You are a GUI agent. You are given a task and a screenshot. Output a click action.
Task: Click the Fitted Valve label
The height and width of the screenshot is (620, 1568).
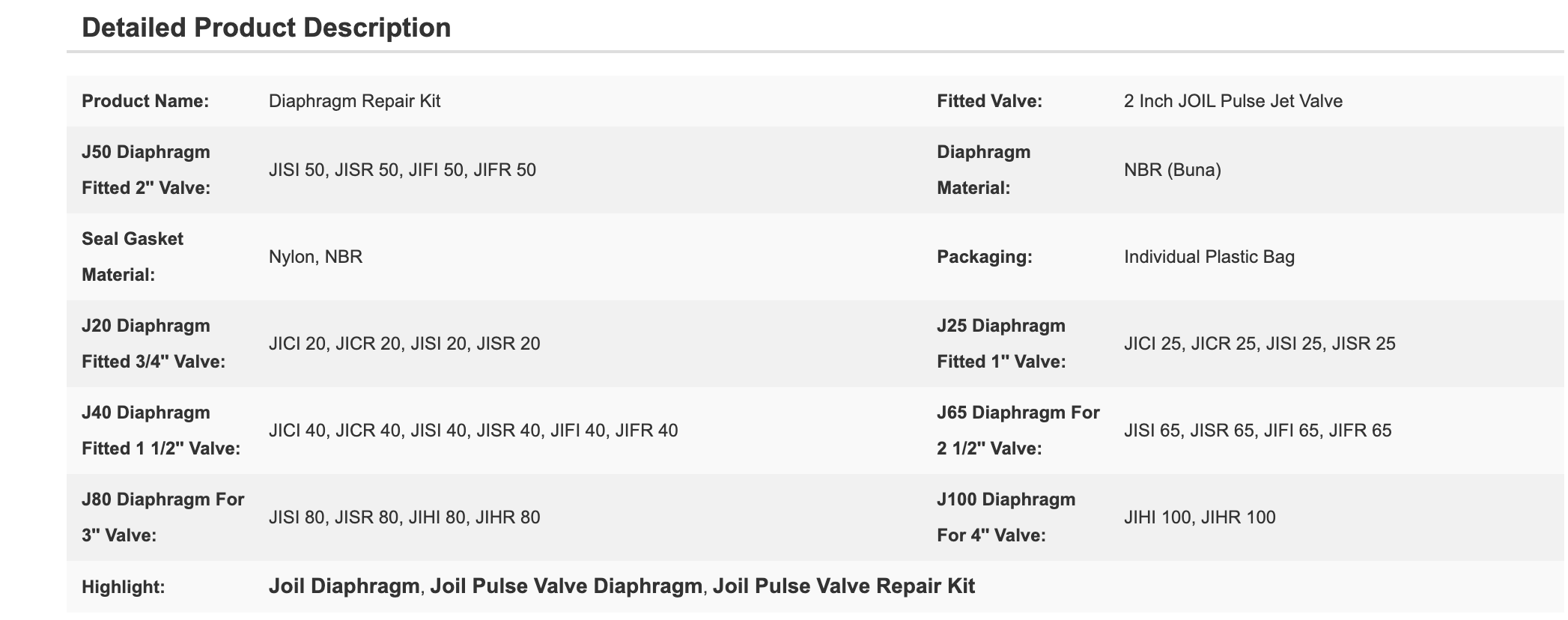coord(989,101)
